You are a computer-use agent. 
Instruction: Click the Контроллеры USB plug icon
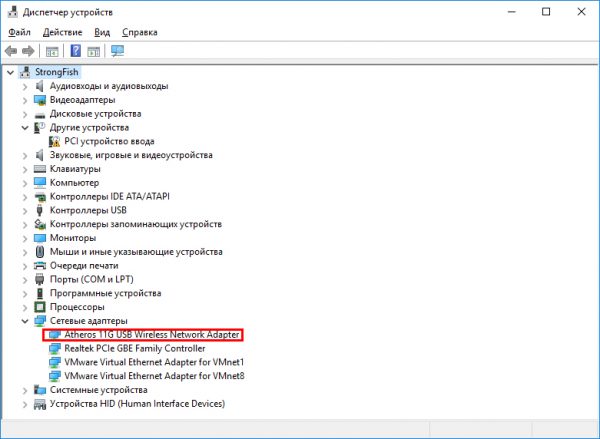pyautogui.click(x=39, y=210)
